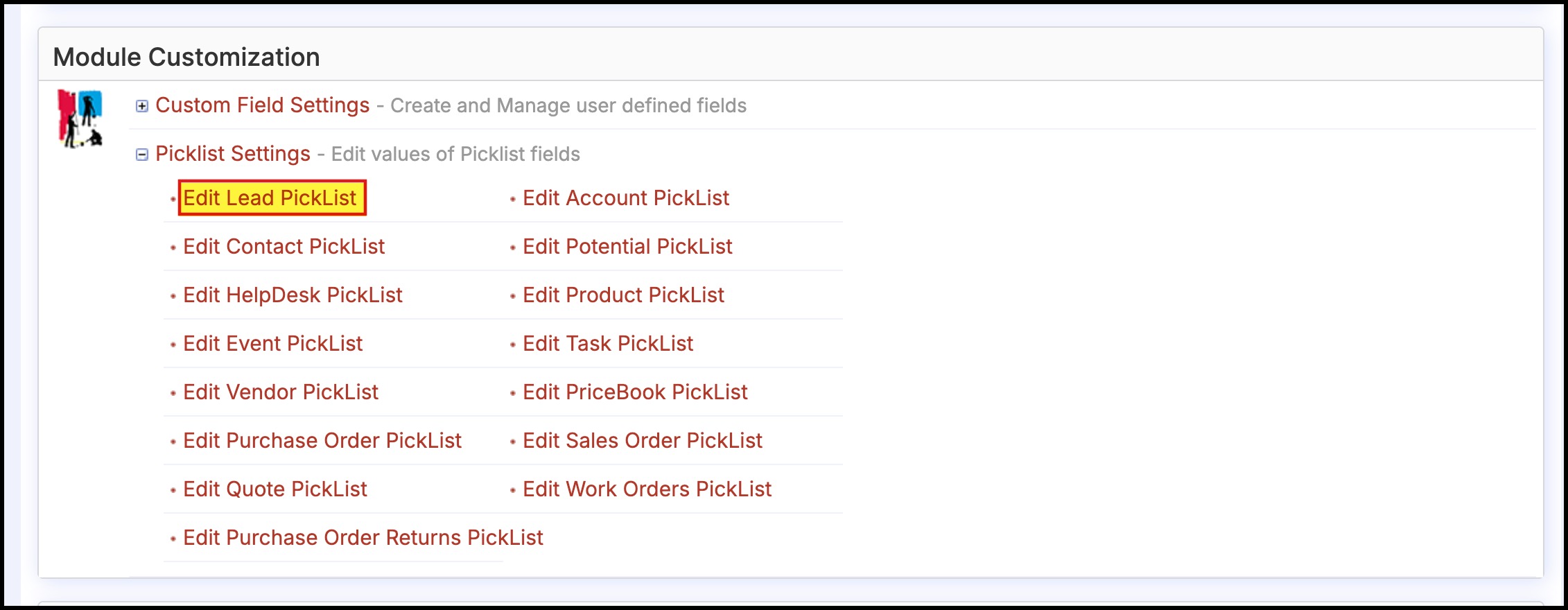Expand the Custom Field Settings section

pos(142,106)
